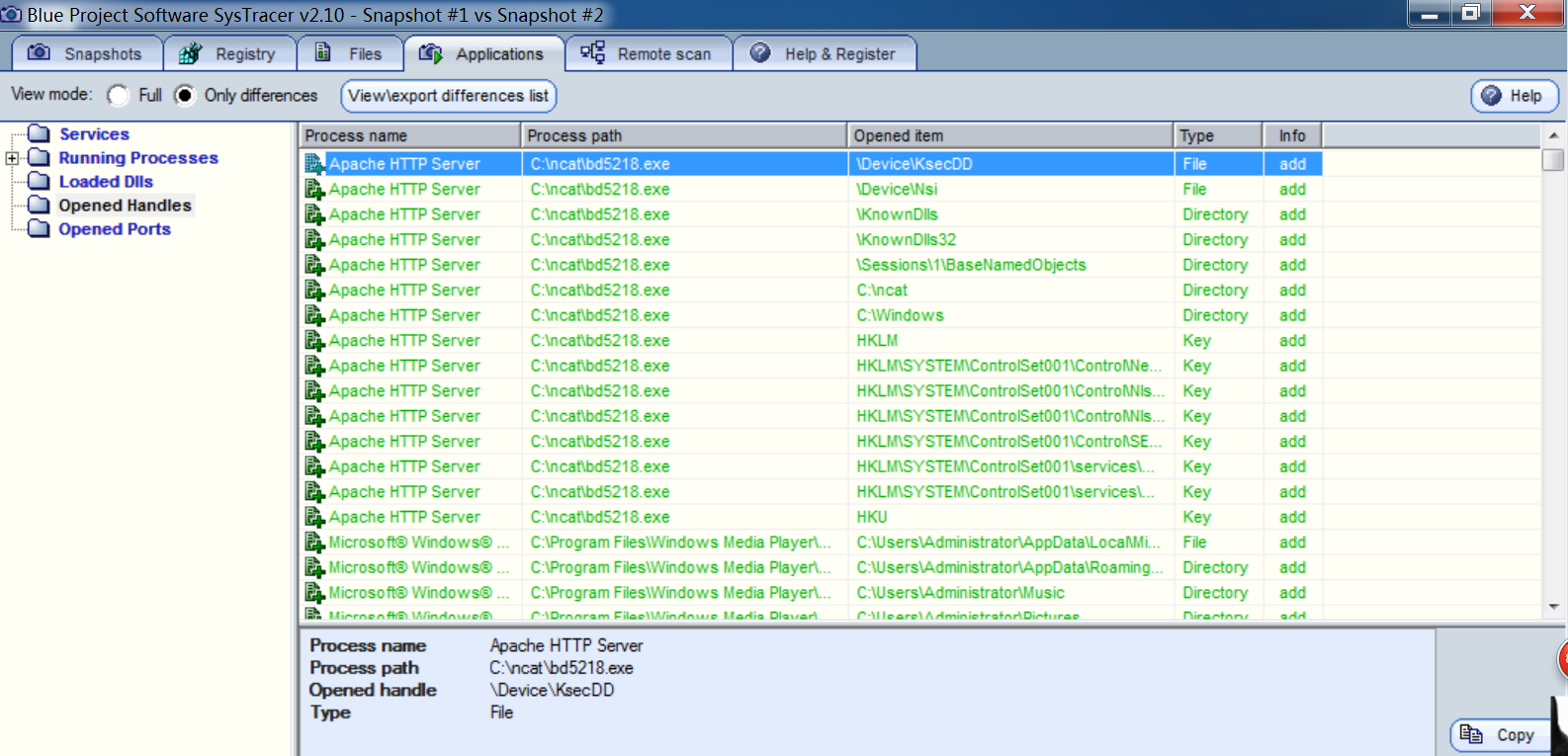1568x756 pixels.
Task: Select Full view mode
Action: pyautogui.click(x=118, y=95)
